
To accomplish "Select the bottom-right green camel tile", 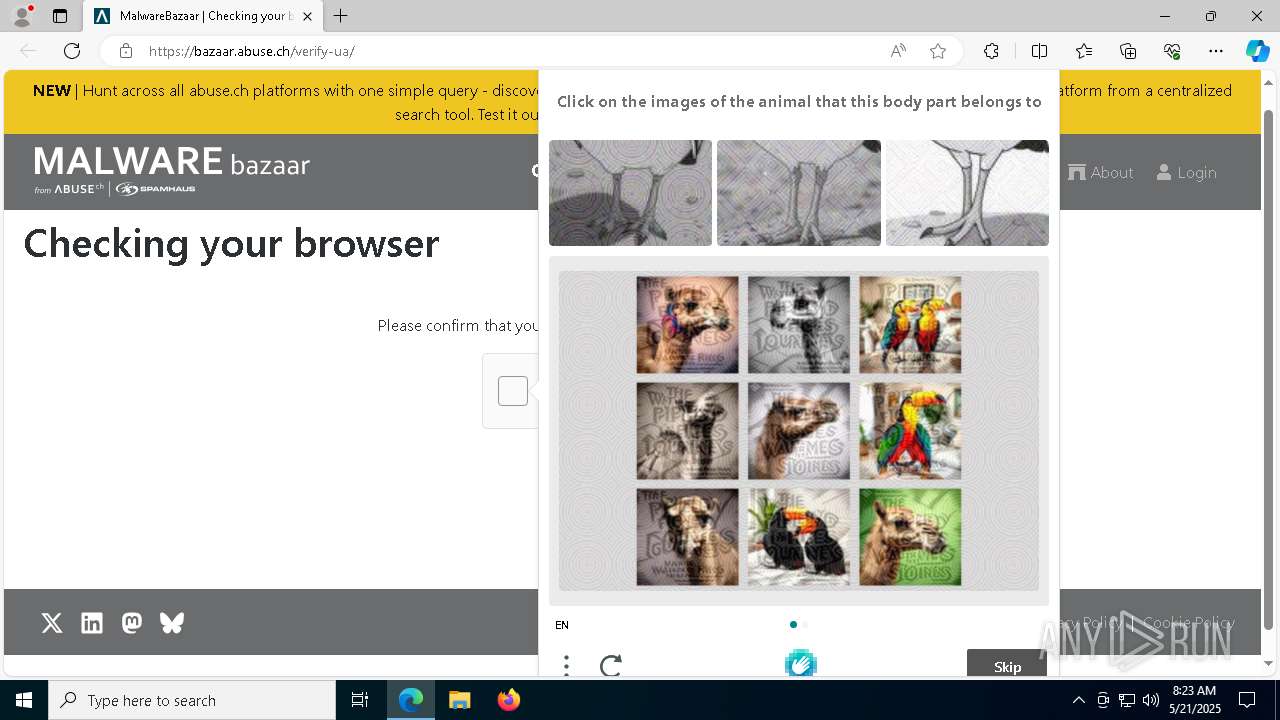I will [910, 537].
